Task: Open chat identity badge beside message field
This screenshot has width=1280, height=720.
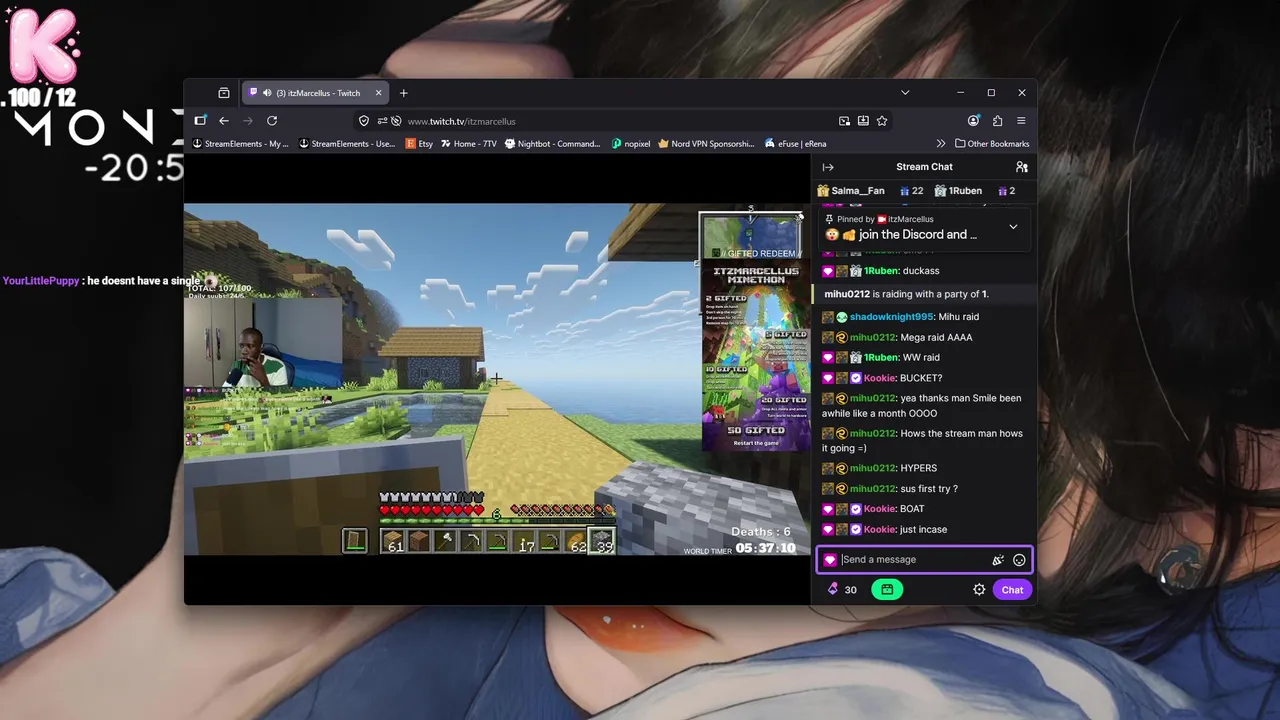Action: (830, 560)
